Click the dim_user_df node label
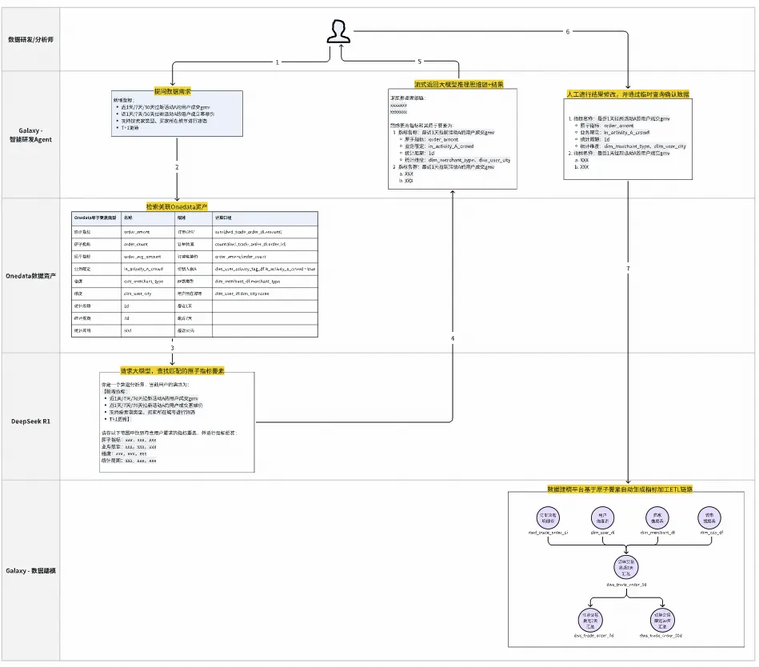The height and width of the screenshot is (667, 759). click(602, 532)
